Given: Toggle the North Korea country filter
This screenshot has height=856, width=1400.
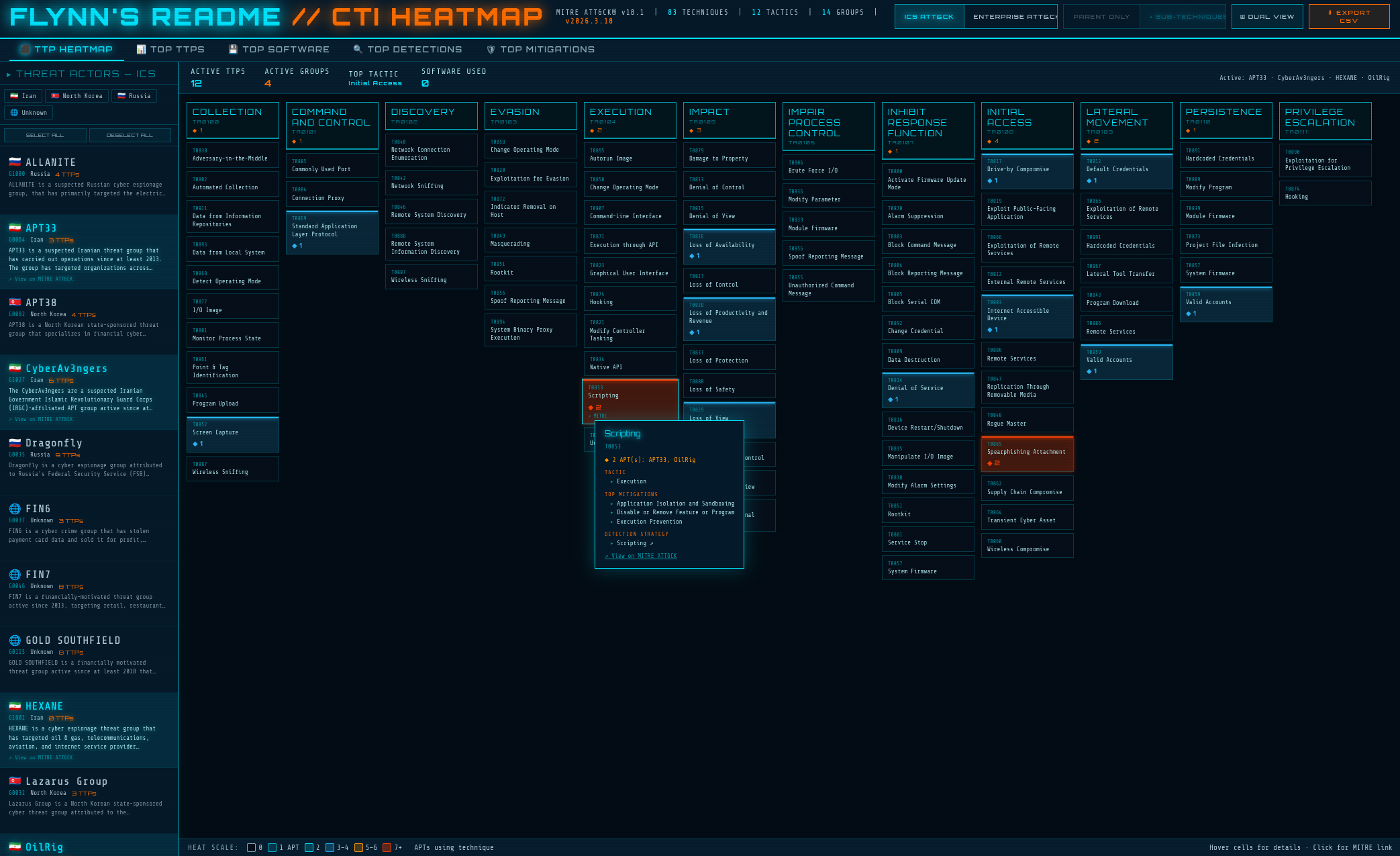Looking at the screenshot, I should coord(76,95).
